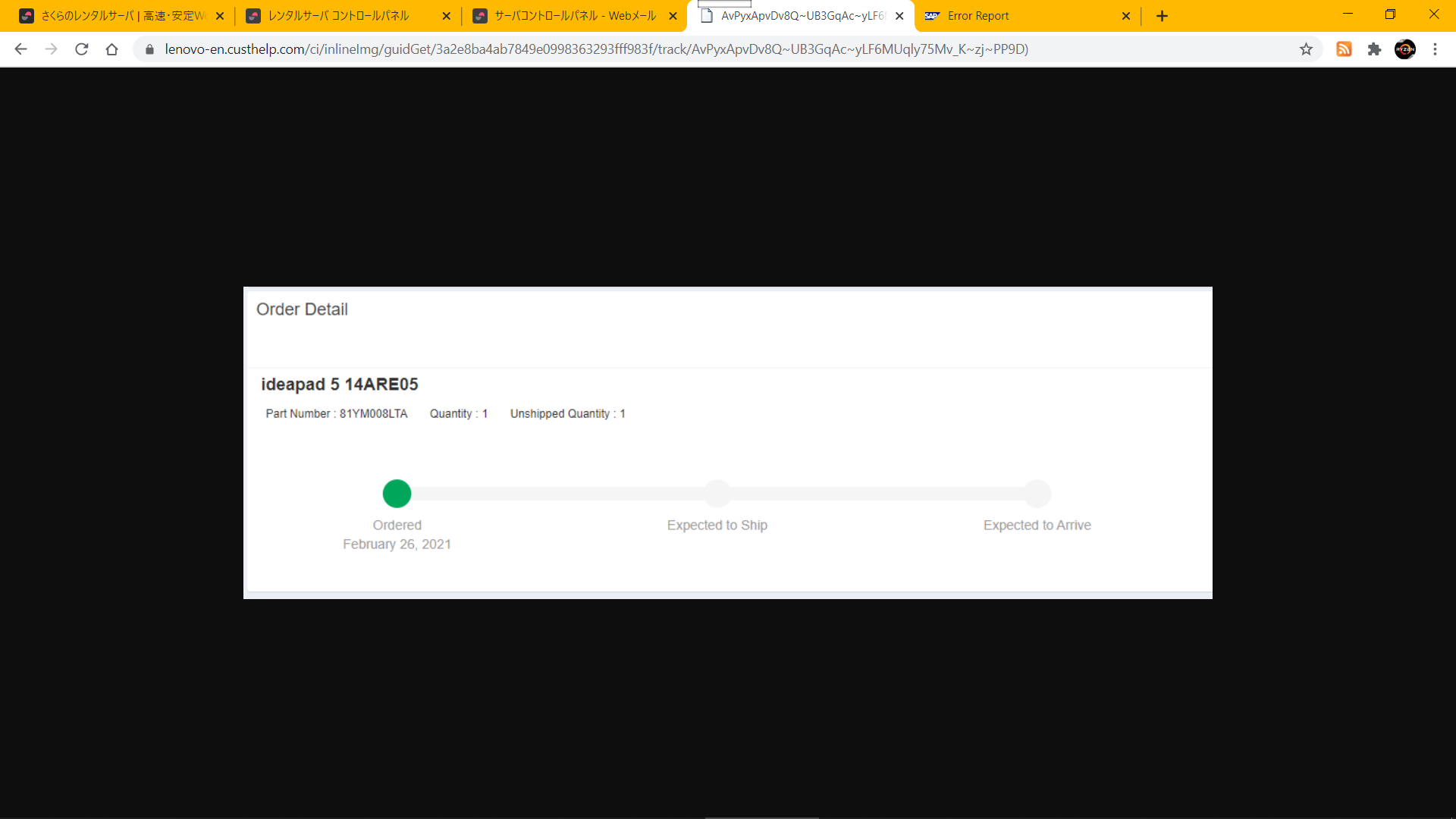Screen dimensions: 1456x819
Task: View site security lock information
Action: pos(149,49)
